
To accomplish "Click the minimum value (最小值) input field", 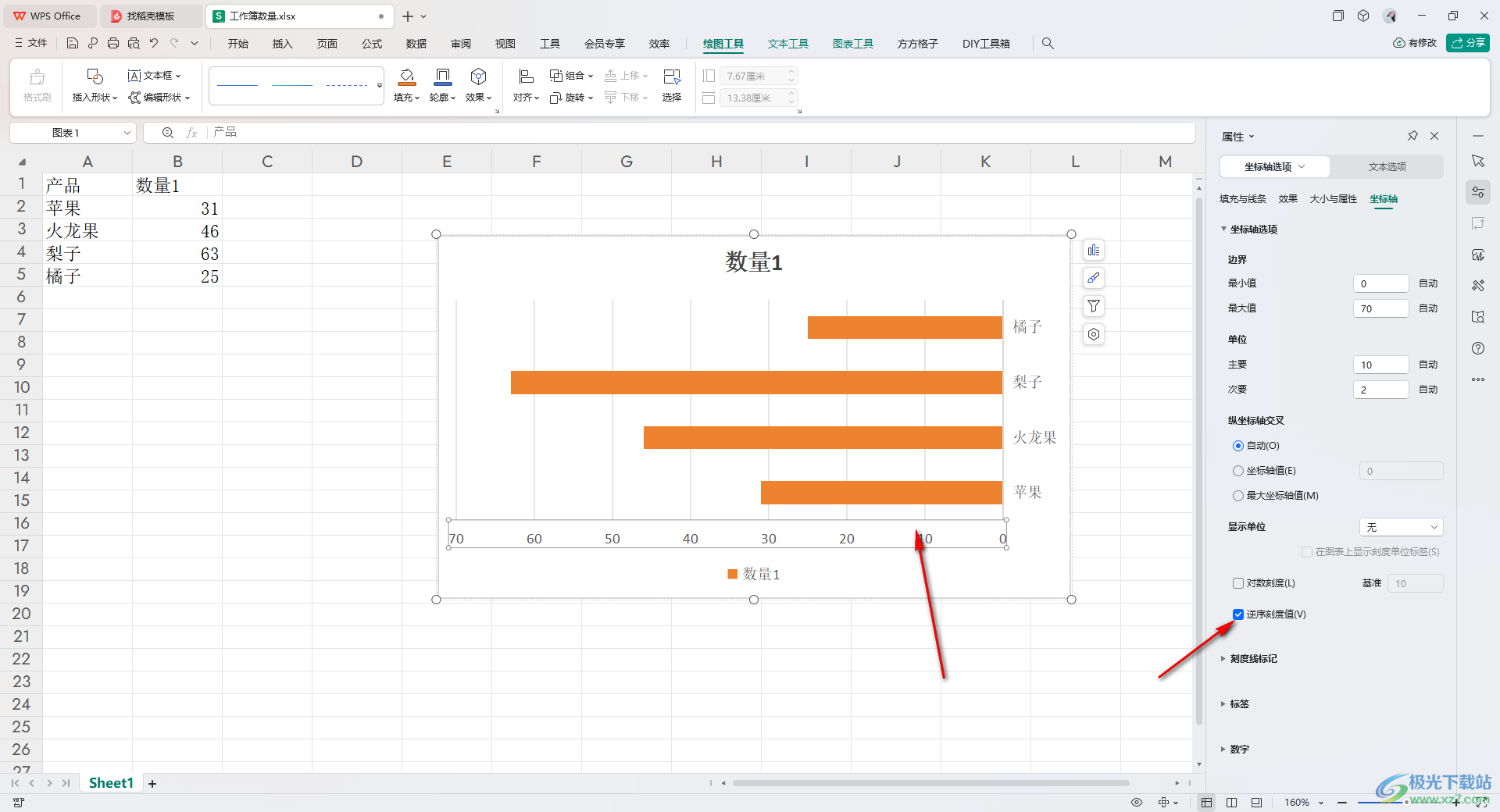I will click(x=1380, y=283).
